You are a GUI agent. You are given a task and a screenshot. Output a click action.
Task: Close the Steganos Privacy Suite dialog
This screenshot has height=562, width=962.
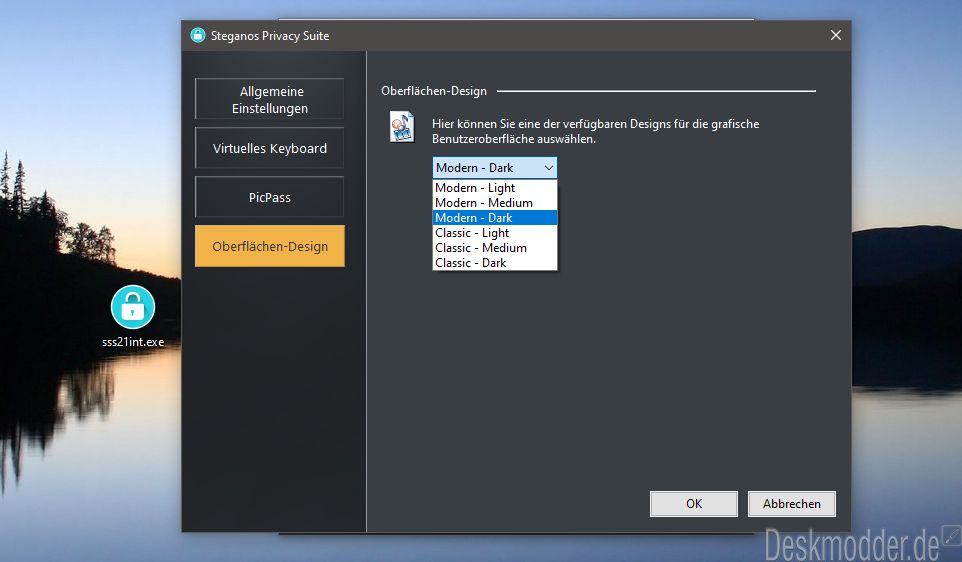point(836,36)
